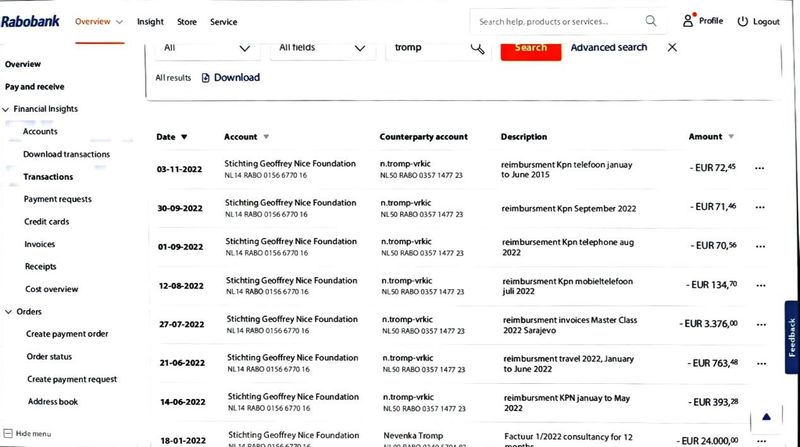Click the Feedback side tab
800x447 pixels.
coord(791,337)
